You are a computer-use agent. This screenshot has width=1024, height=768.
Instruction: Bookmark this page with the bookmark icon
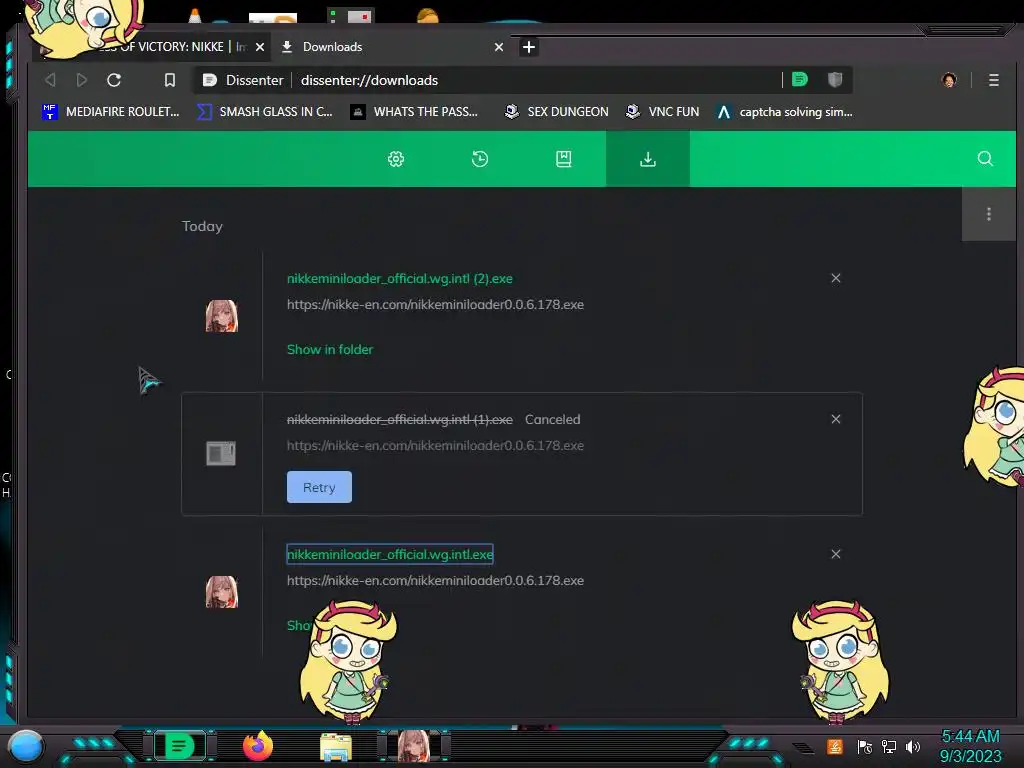(x=170, y=80)
